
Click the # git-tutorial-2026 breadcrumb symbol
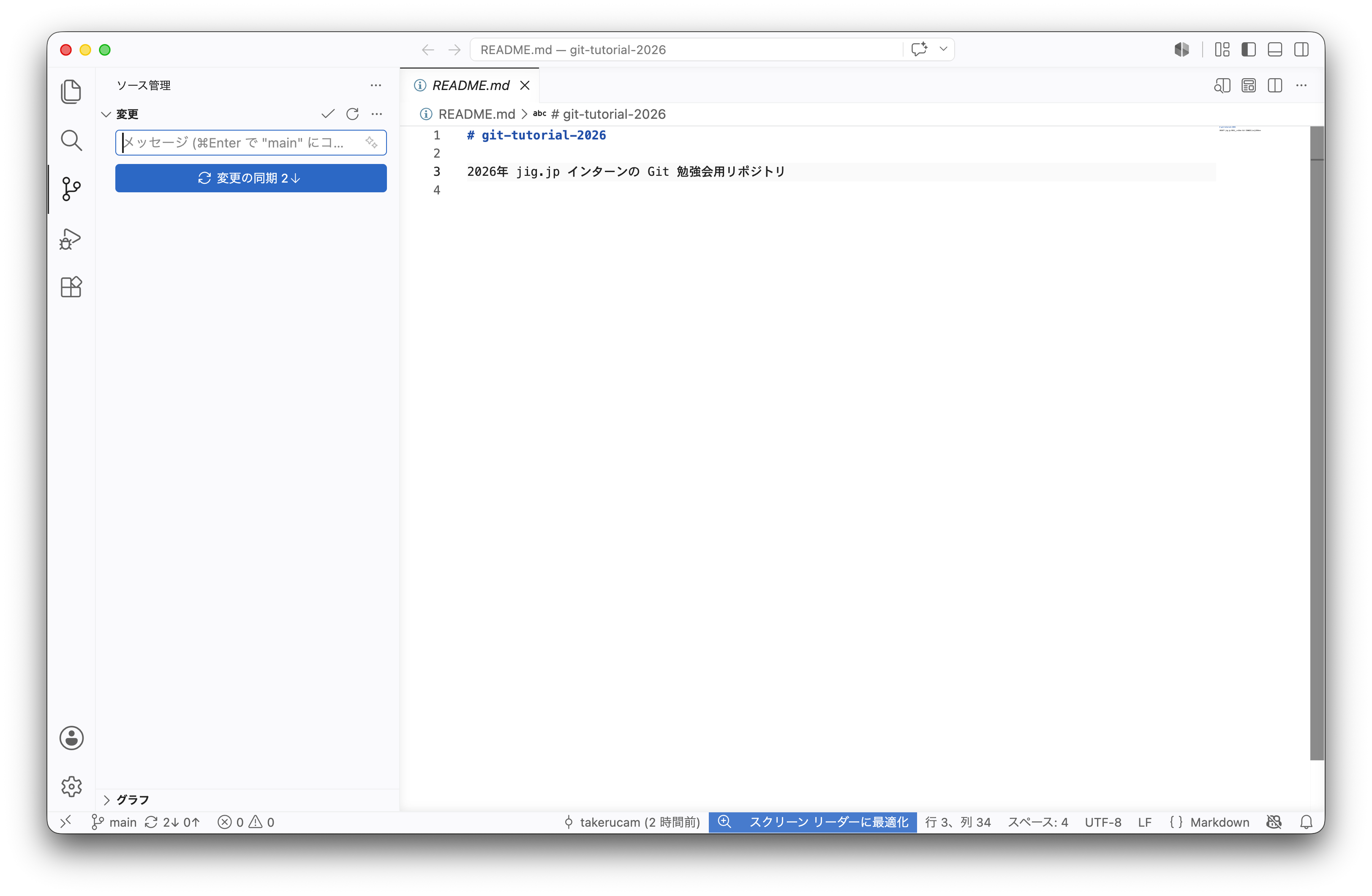pyautogui.click(x=608, y=114)
